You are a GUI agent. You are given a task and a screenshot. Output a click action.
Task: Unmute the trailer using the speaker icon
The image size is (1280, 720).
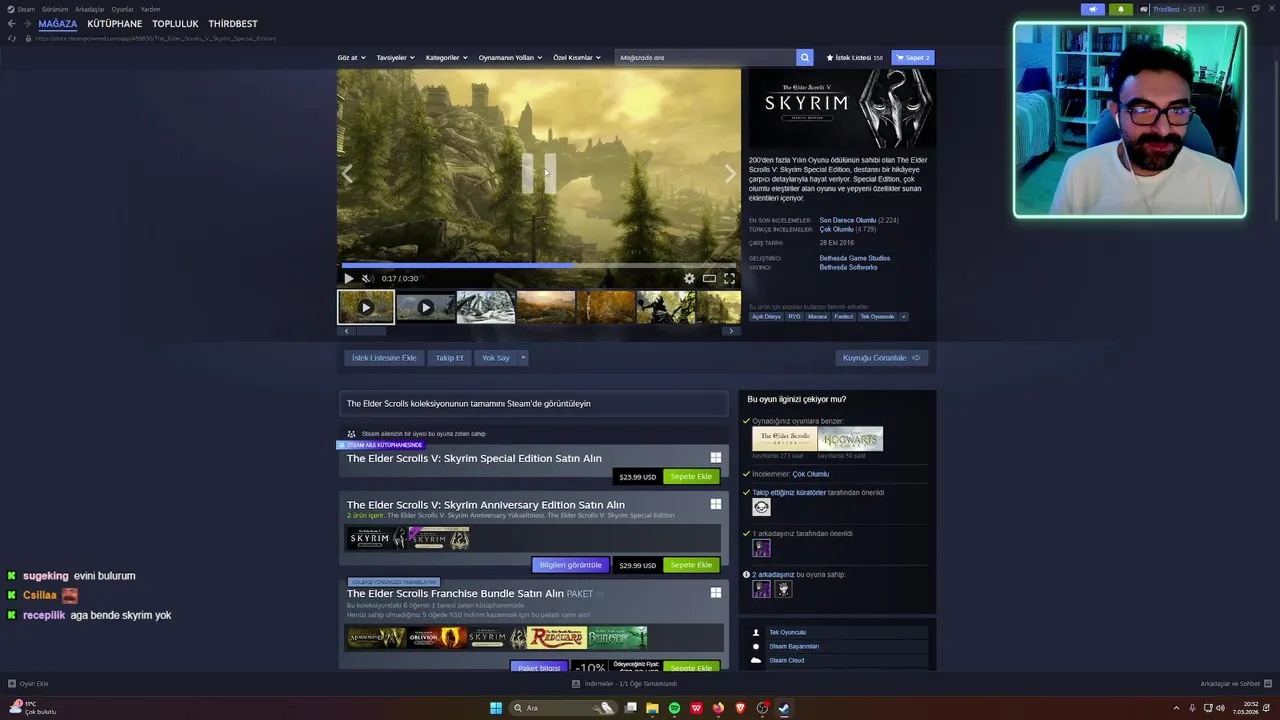366,279
